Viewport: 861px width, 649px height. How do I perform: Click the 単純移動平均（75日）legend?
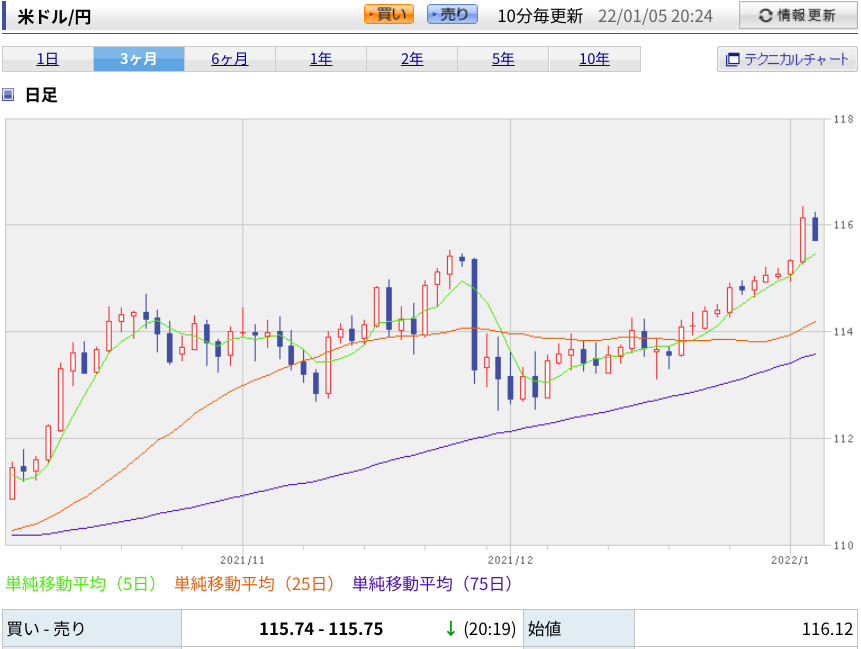click(x=432, y=583)
